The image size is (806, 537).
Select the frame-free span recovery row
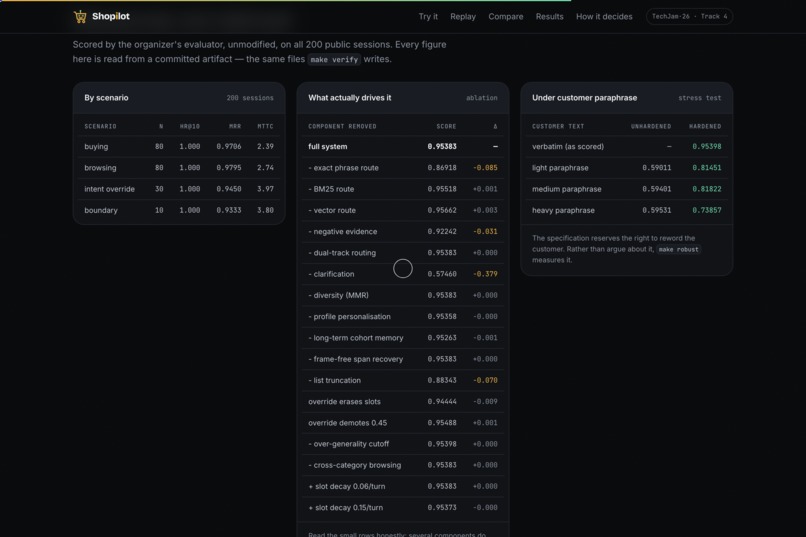pos(403,359)
